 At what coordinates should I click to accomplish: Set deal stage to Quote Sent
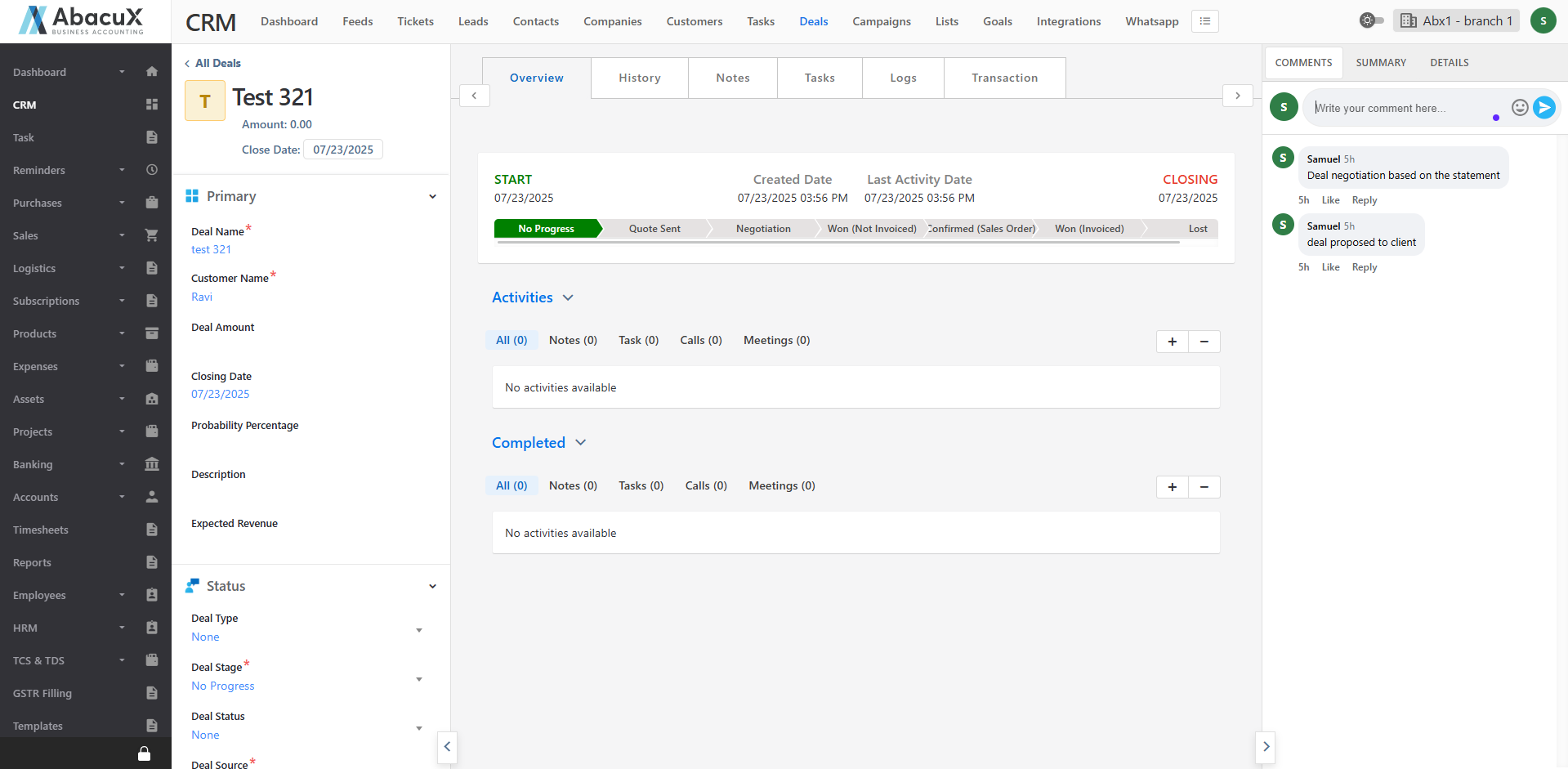[x=654, y=229]
